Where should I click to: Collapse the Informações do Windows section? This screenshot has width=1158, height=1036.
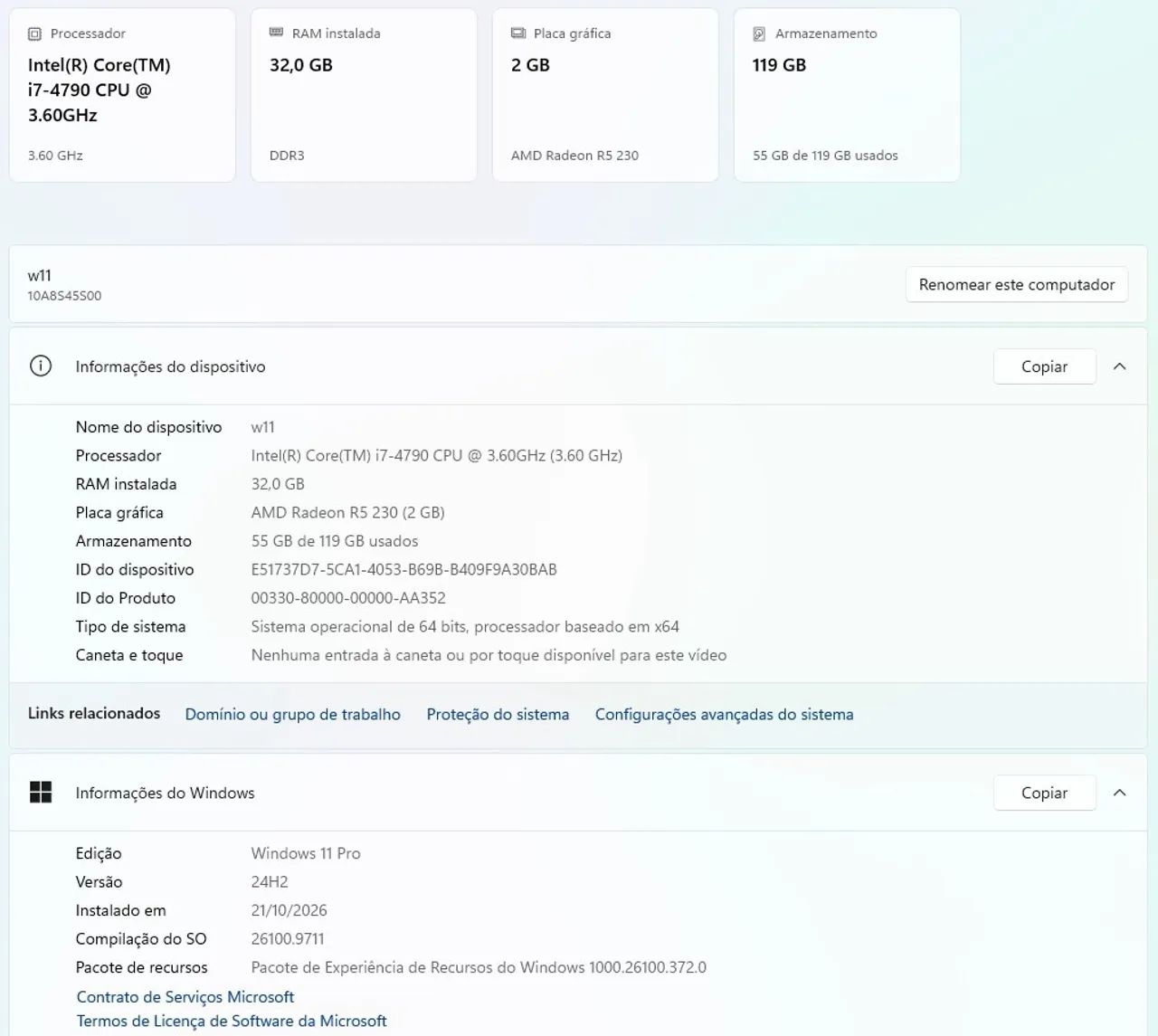pyautogui.click(x=1119, y=793)
